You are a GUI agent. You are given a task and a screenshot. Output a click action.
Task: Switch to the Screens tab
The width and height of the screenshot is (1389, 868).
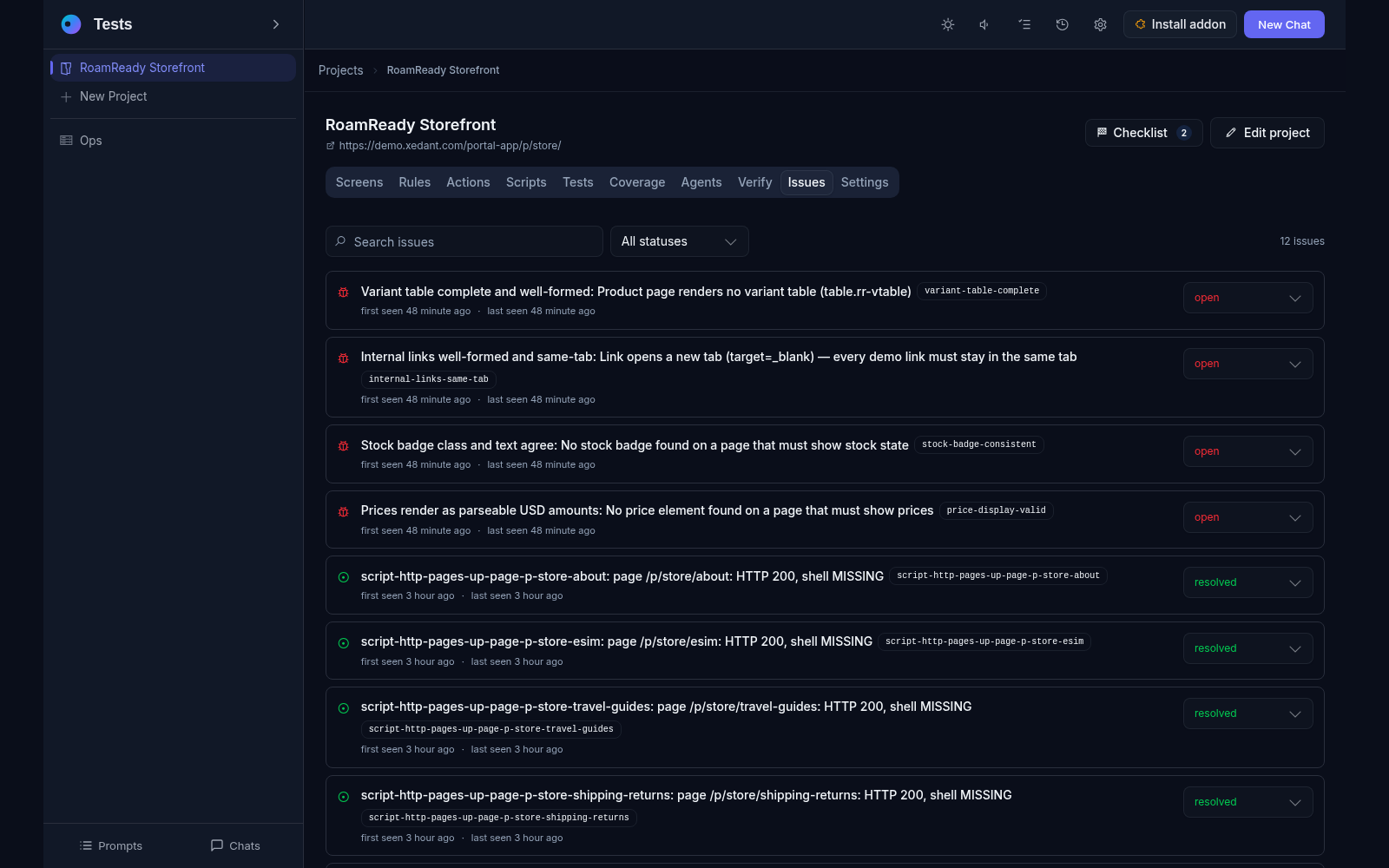click(x=359, y=182)
